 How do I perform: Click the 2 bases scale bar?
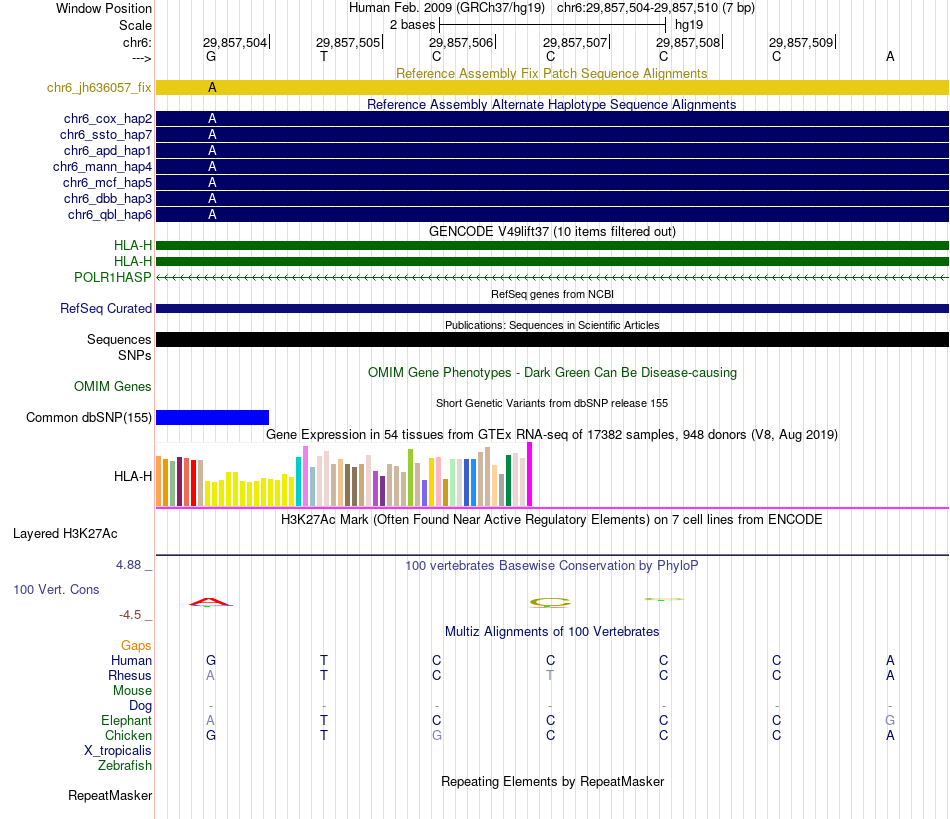coord(553,25)
